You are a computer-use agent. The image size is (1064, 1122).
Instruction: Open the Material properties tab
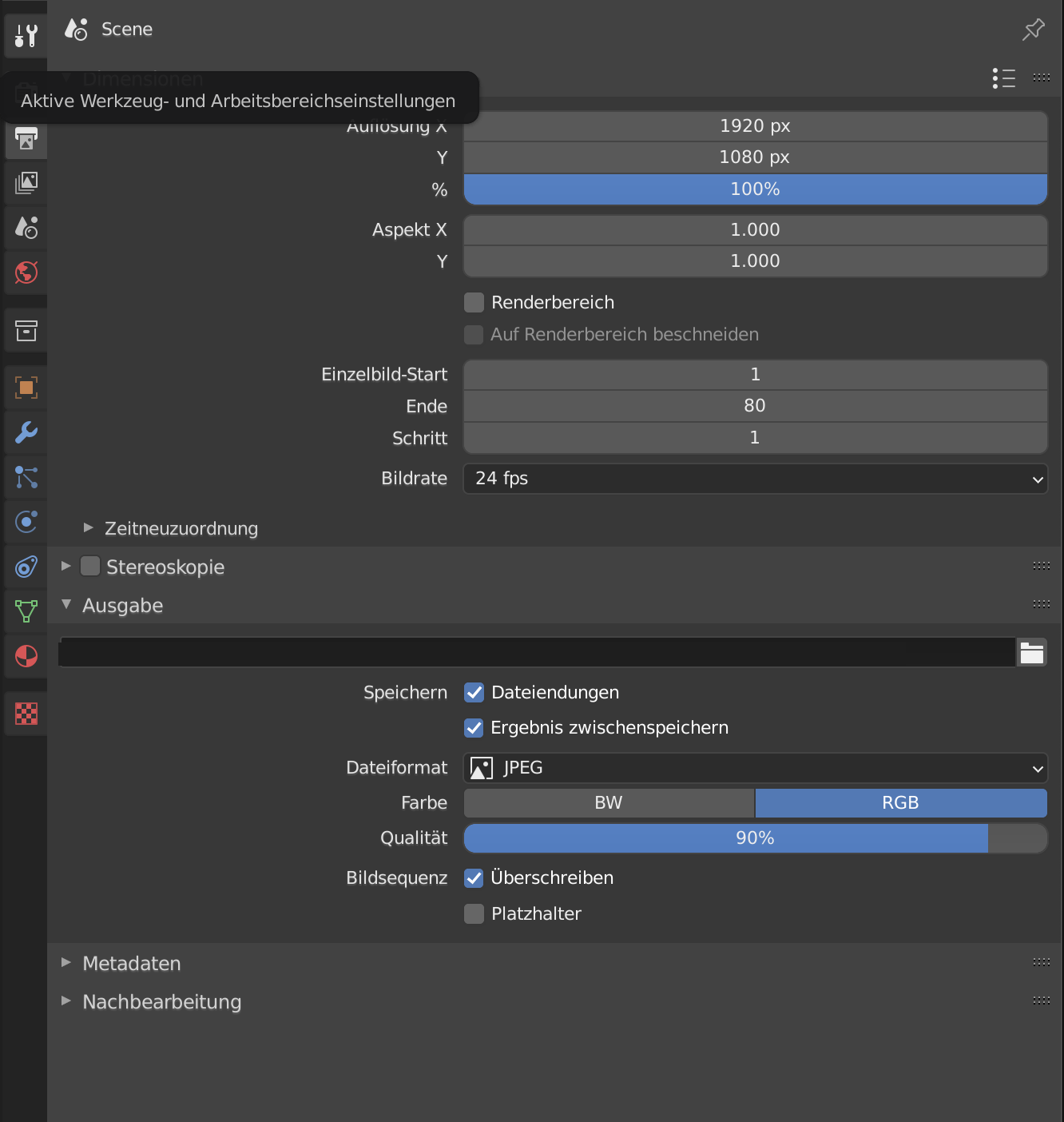pos(26,656)
